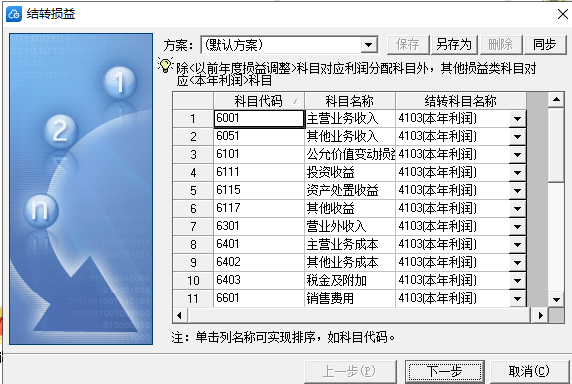Image resolution: width=572 pixels, height=384 pixels.
Task: Click the cloud app icon in title bar
Action: click(x=14, y=14)
